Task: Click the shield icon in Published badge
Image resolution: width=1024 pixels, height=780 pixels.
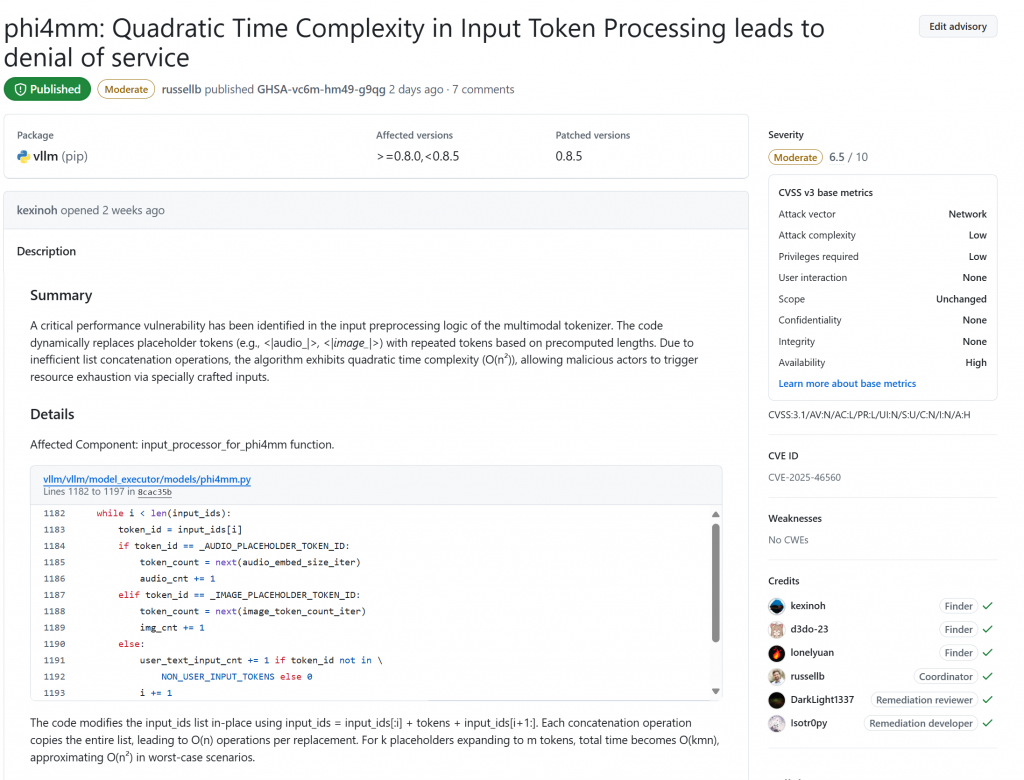Action: coord(20,89)
